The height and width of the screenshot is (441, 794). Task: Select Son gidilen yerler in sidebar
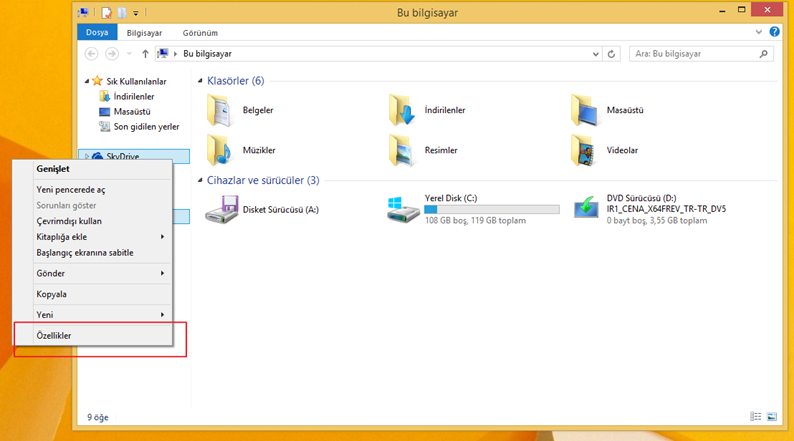pyautogui.click(x=146, y=127)
